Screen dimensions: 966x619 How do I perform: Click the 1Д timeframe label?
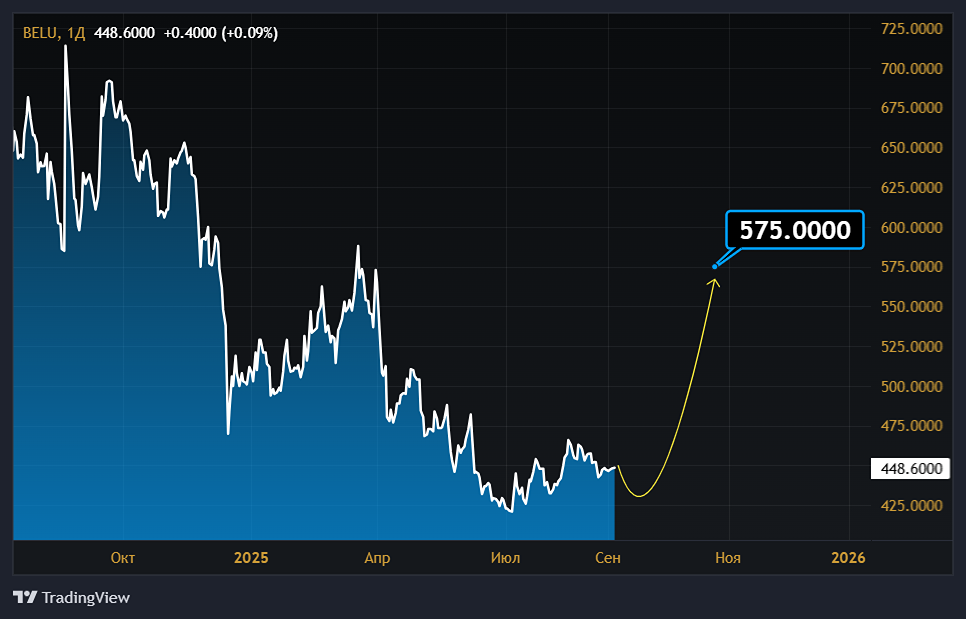pos(75,33)
